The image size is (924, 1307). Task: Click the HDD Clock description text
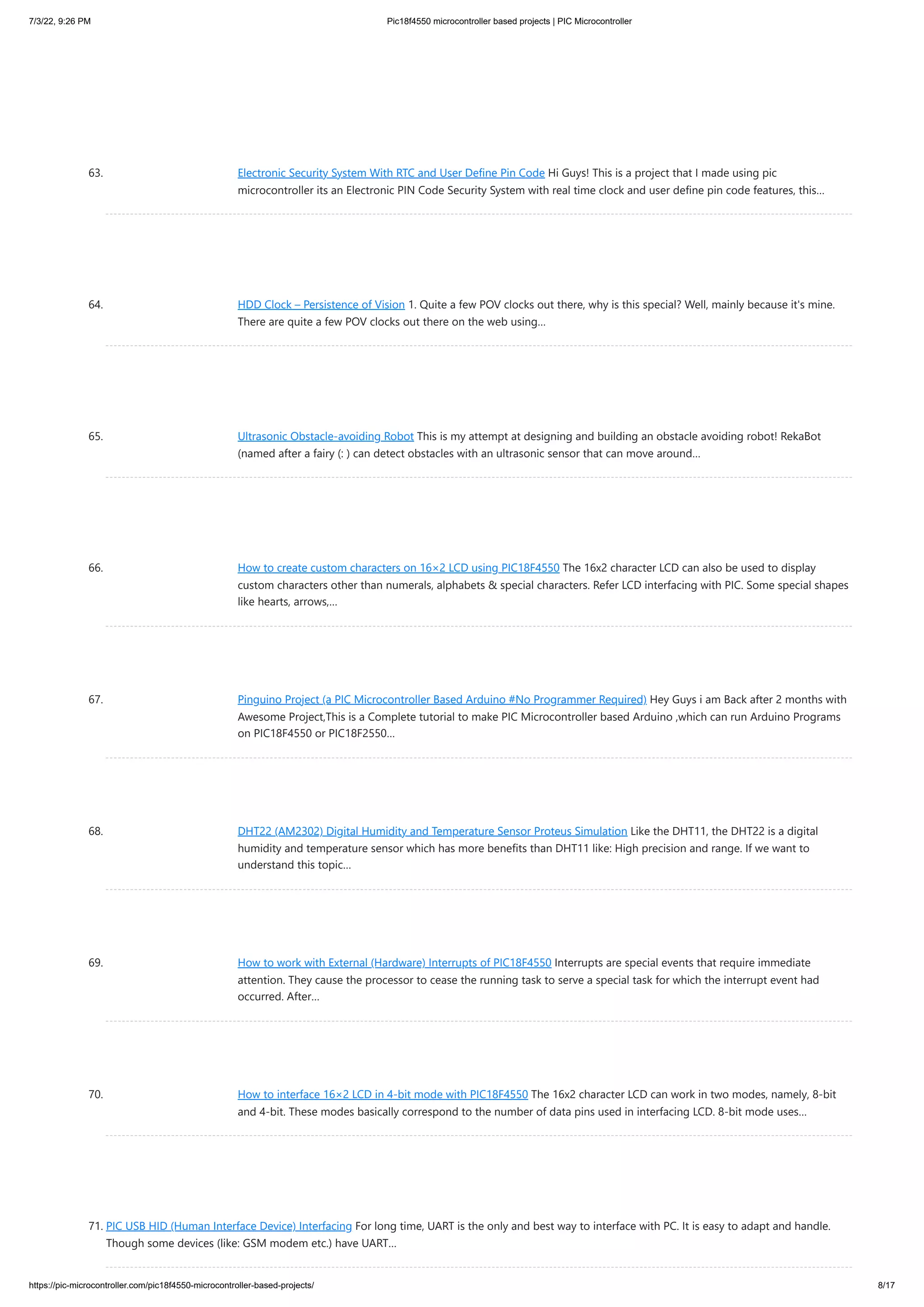pyautogui.click(x=536, y=313)
